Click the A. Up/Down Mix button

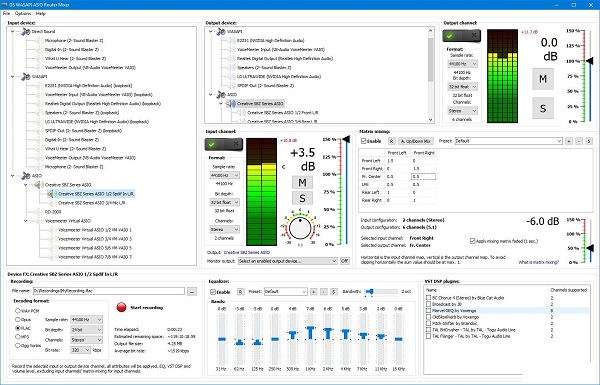point(416,141)
